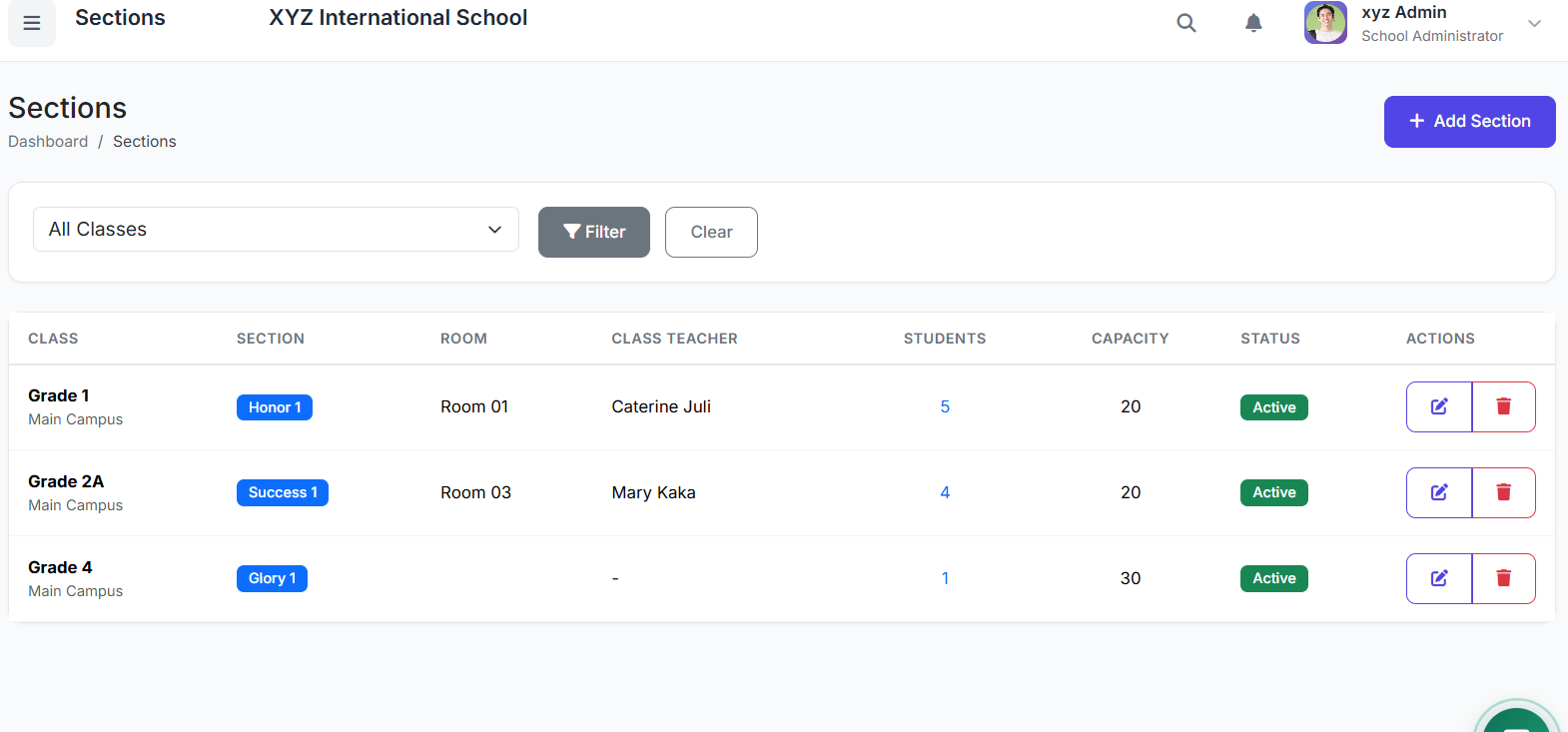Click the Active status badge for Grade 1
This screenshot has width=1568, height=732.
click(1274, 407)
